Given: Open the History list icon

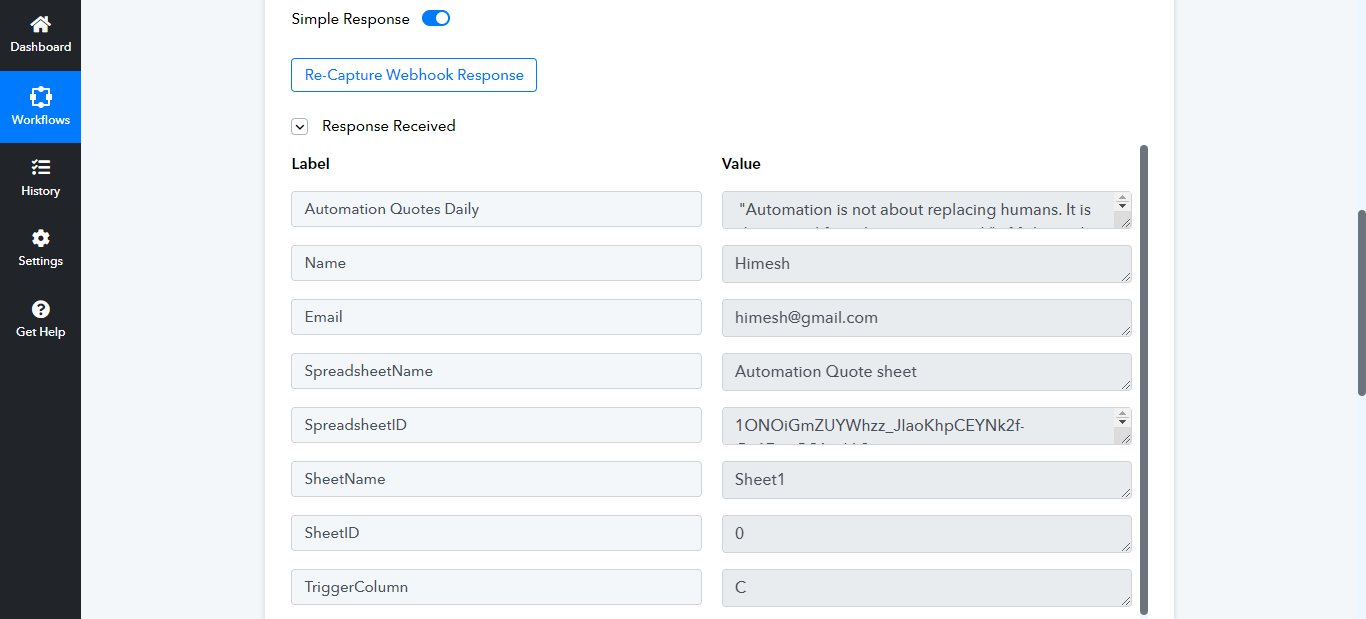Looking at the screenshot, I should coord(41,167).
